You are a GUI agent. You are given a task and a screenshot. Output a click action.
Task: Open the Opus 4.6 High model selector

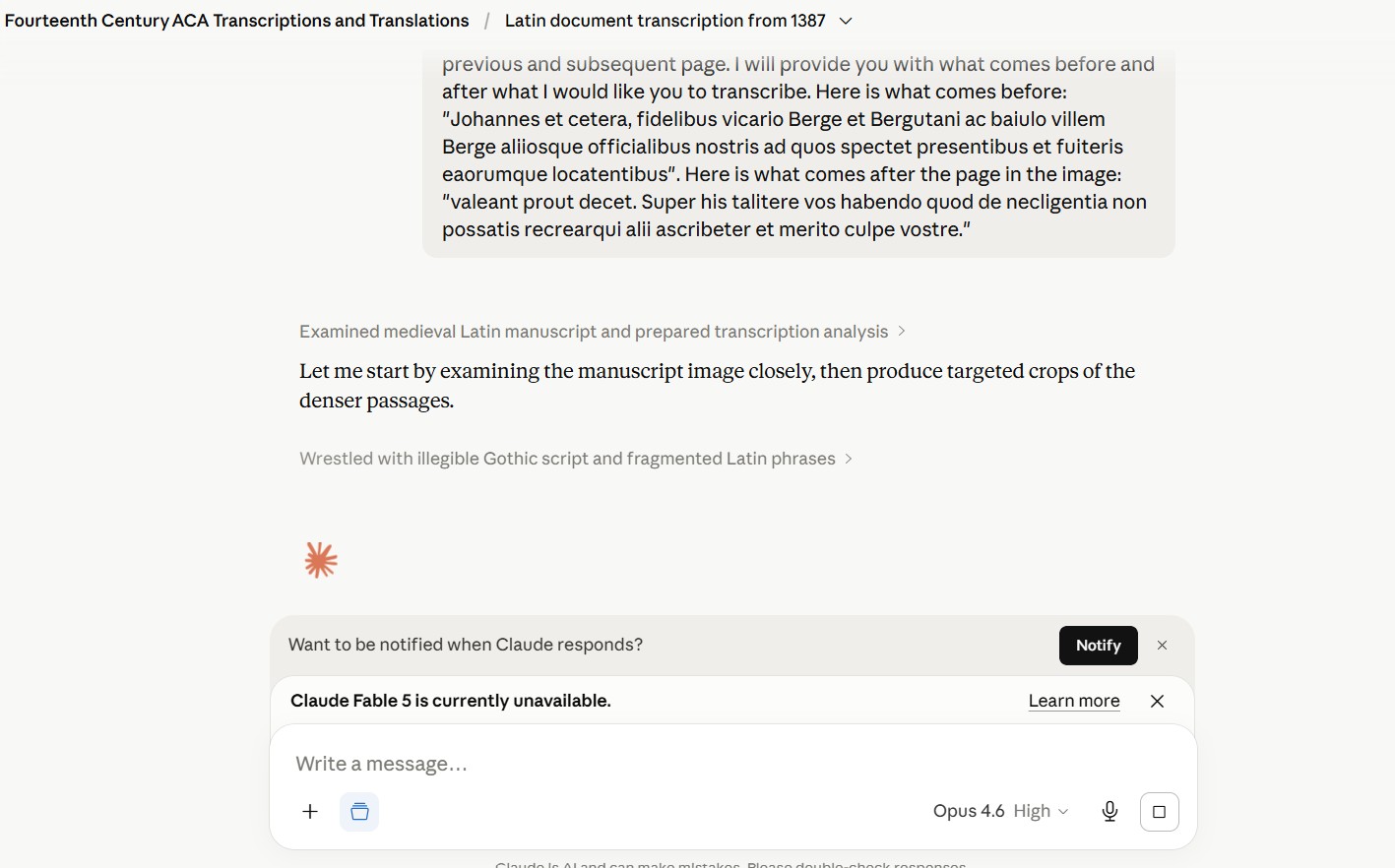[x=1000, y=811]
